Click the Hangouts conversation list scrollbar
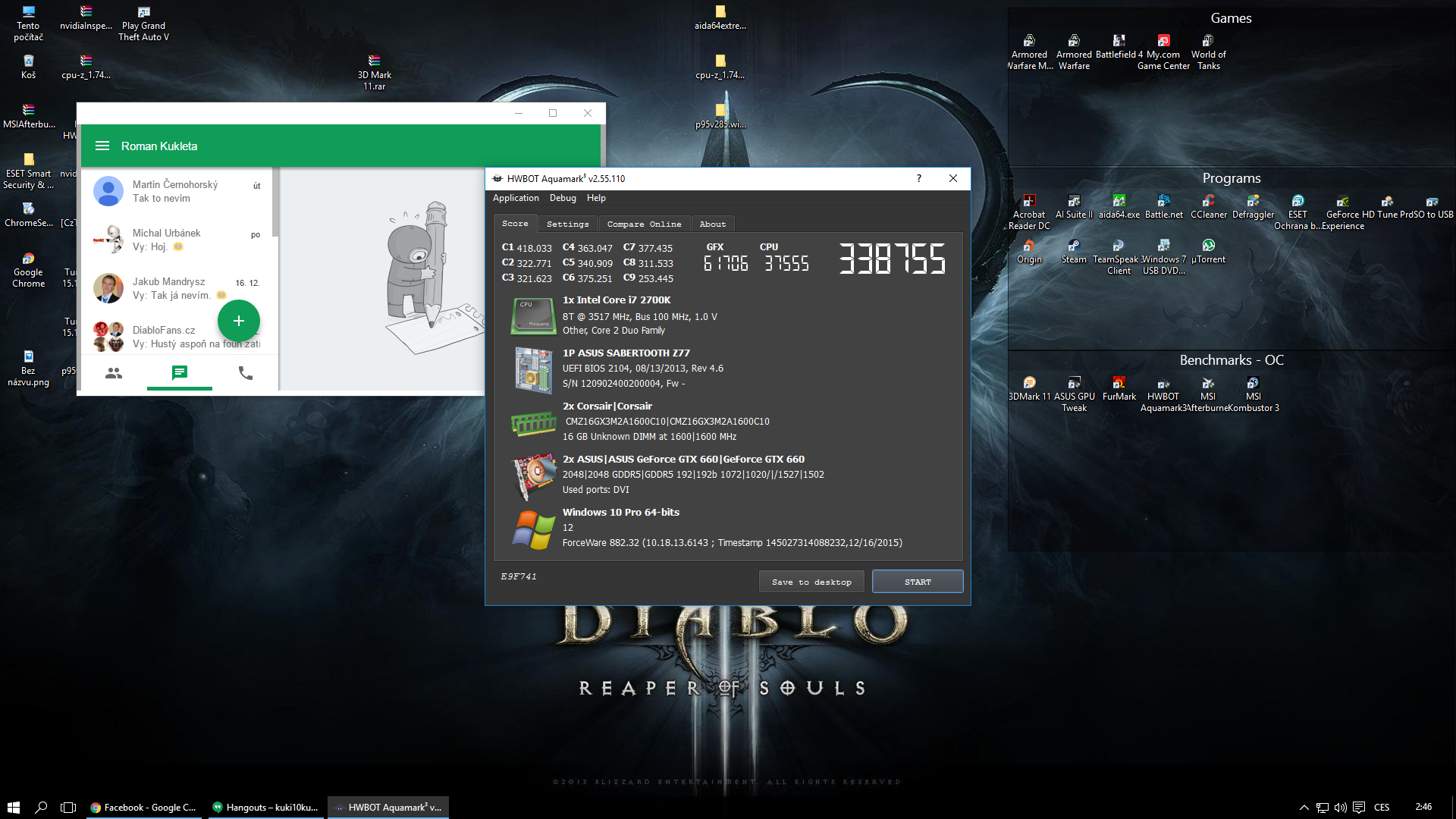 pyautogui.click(x=275, y=202)
